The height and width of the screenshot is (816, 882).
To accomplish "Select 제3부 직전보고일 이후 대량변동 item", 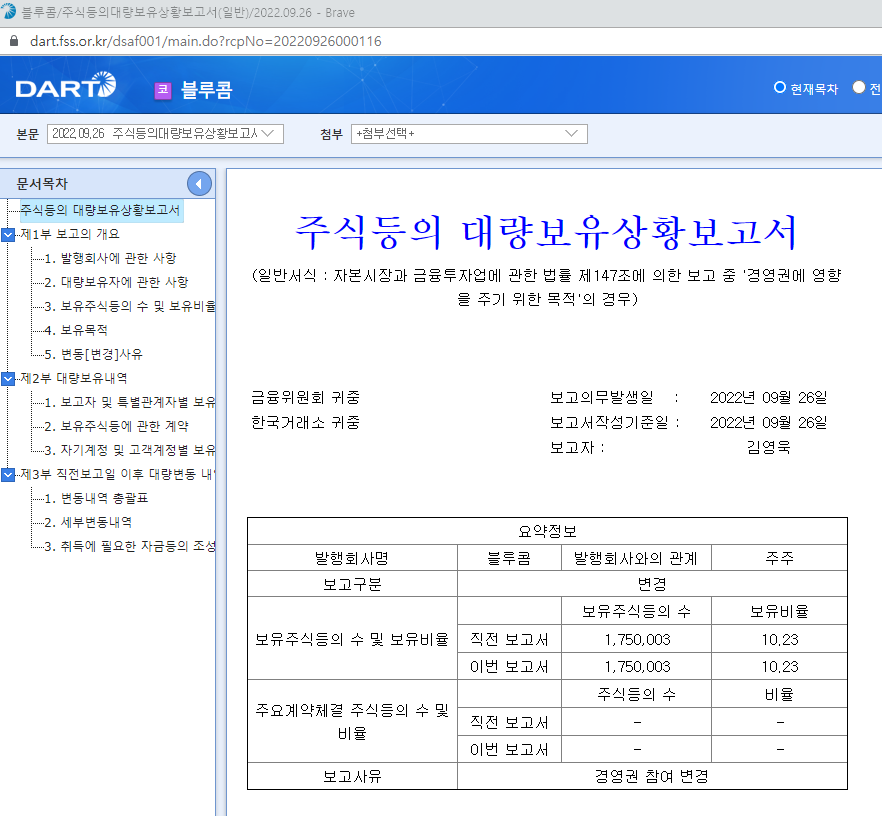I will 118,475.
